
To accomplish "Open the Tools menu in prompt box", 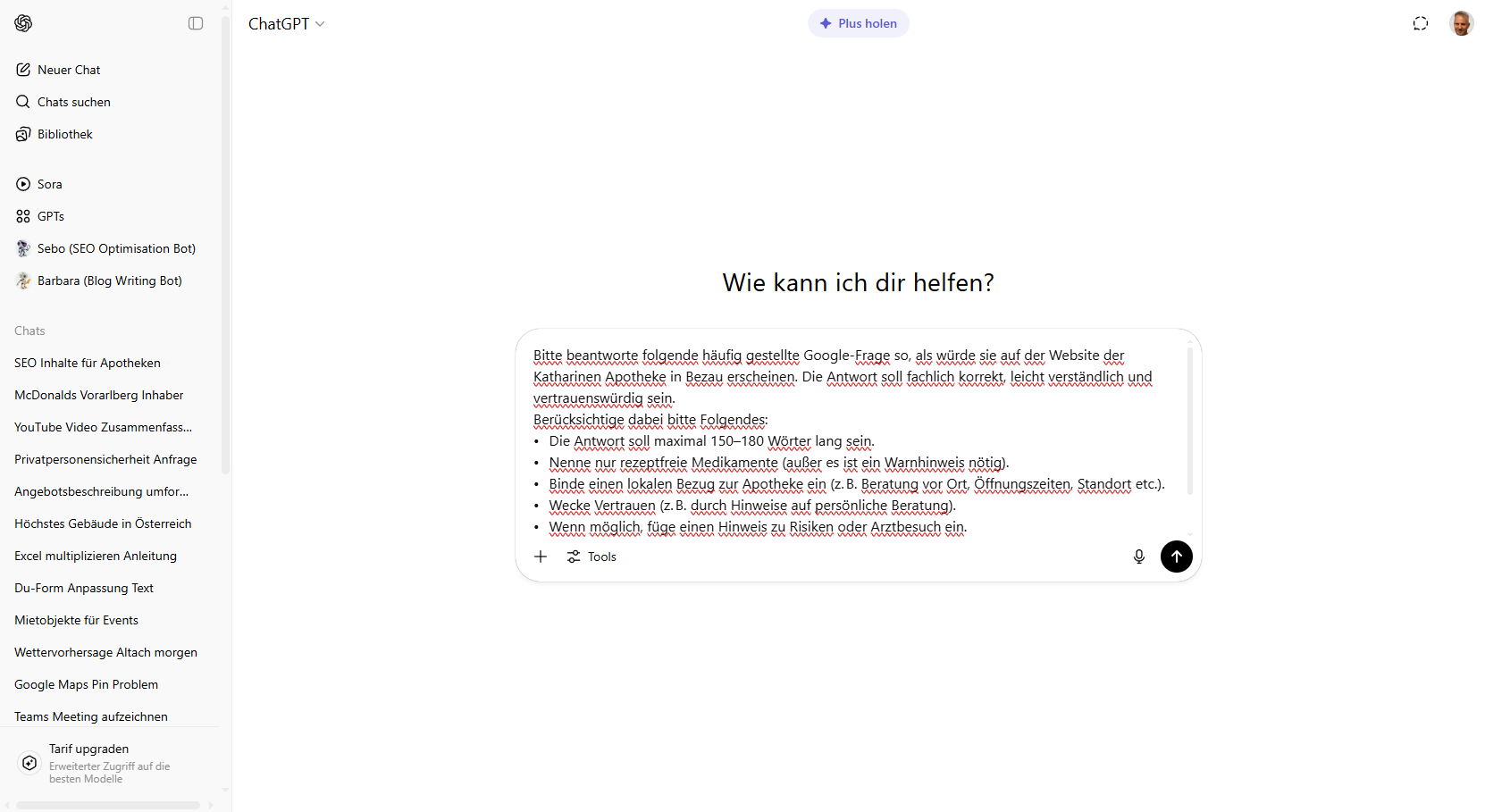I will pos(591,557).
